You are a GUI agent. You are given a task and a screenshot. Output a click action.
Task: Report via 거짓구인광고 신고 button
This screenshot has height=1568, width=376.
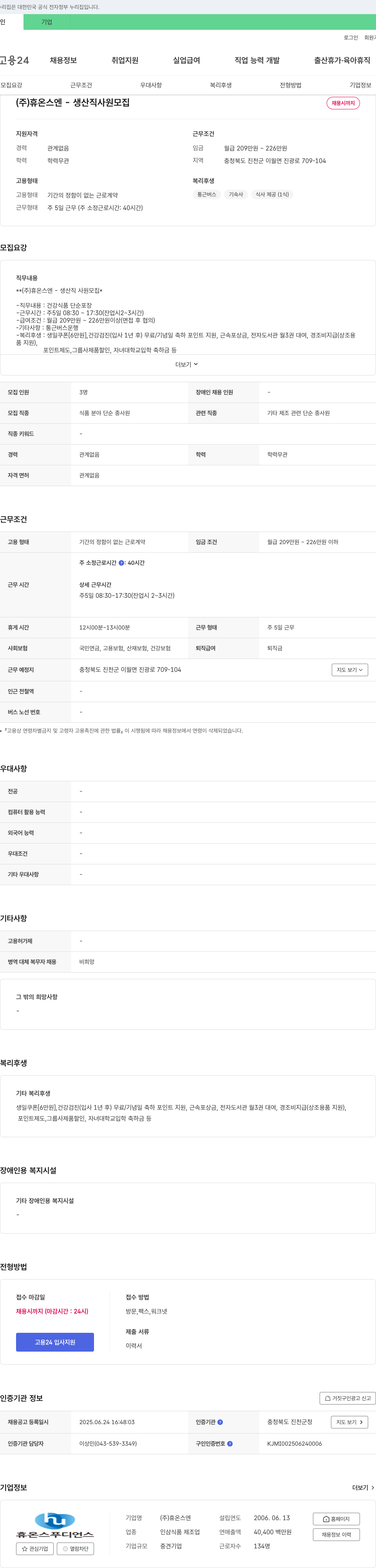click(x=347, y=1398)
